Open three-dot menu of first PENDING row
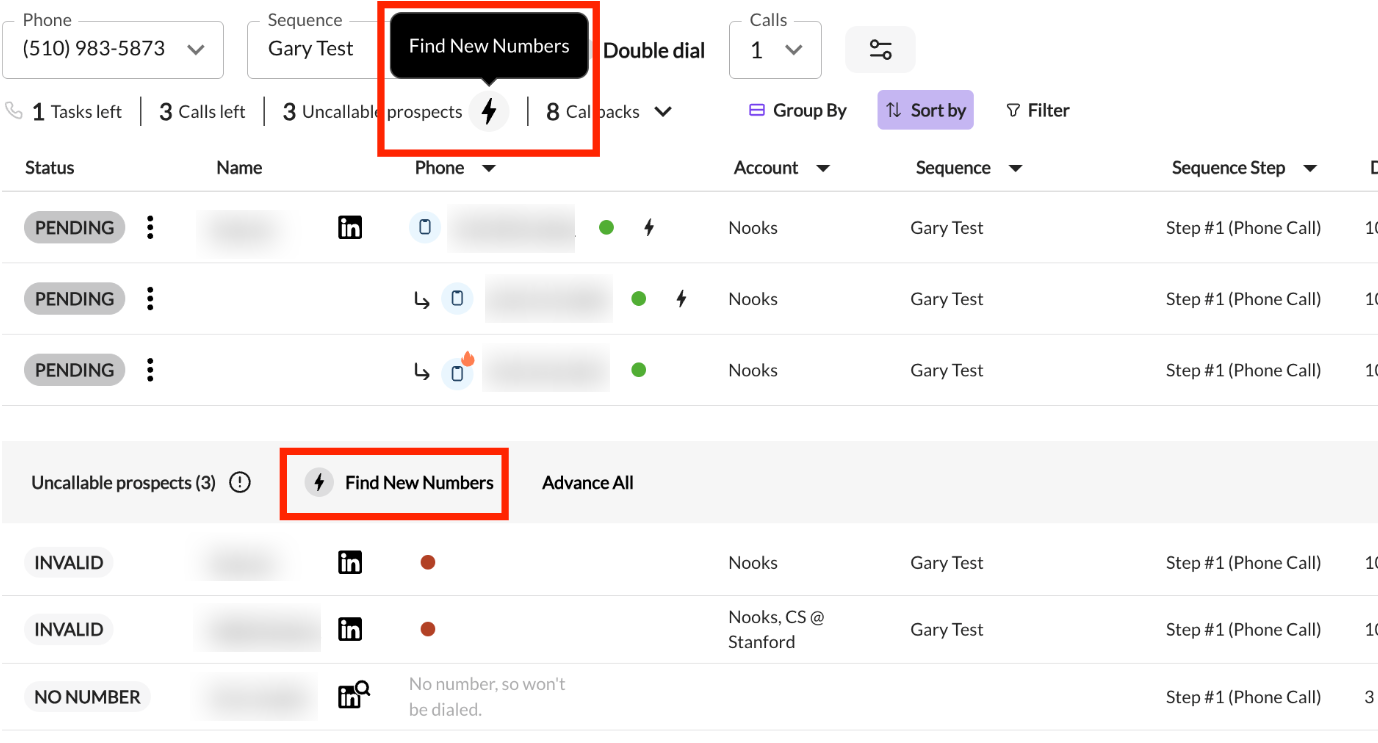1378x743 pixels. pyautogui.click(x=150, y=227)
